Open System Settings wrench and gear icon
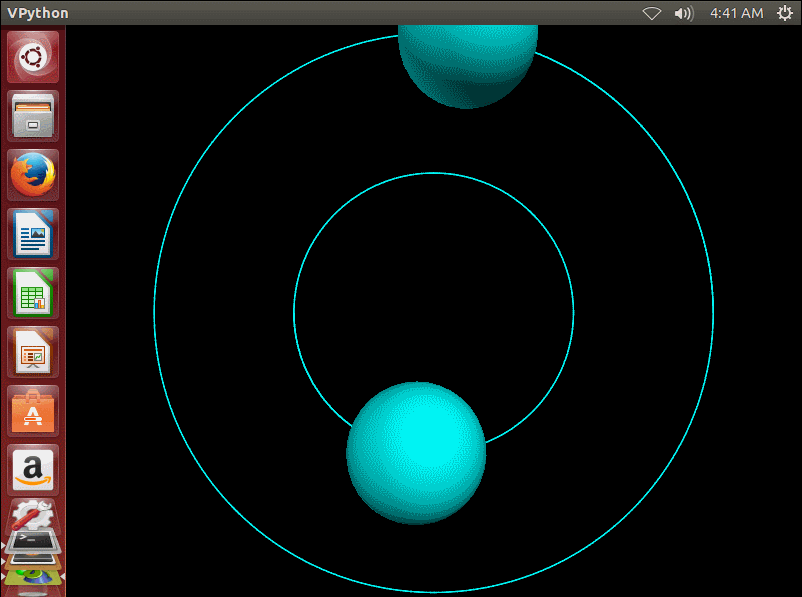802x597 pixels. pyautogui.click(x=32, y=514)
